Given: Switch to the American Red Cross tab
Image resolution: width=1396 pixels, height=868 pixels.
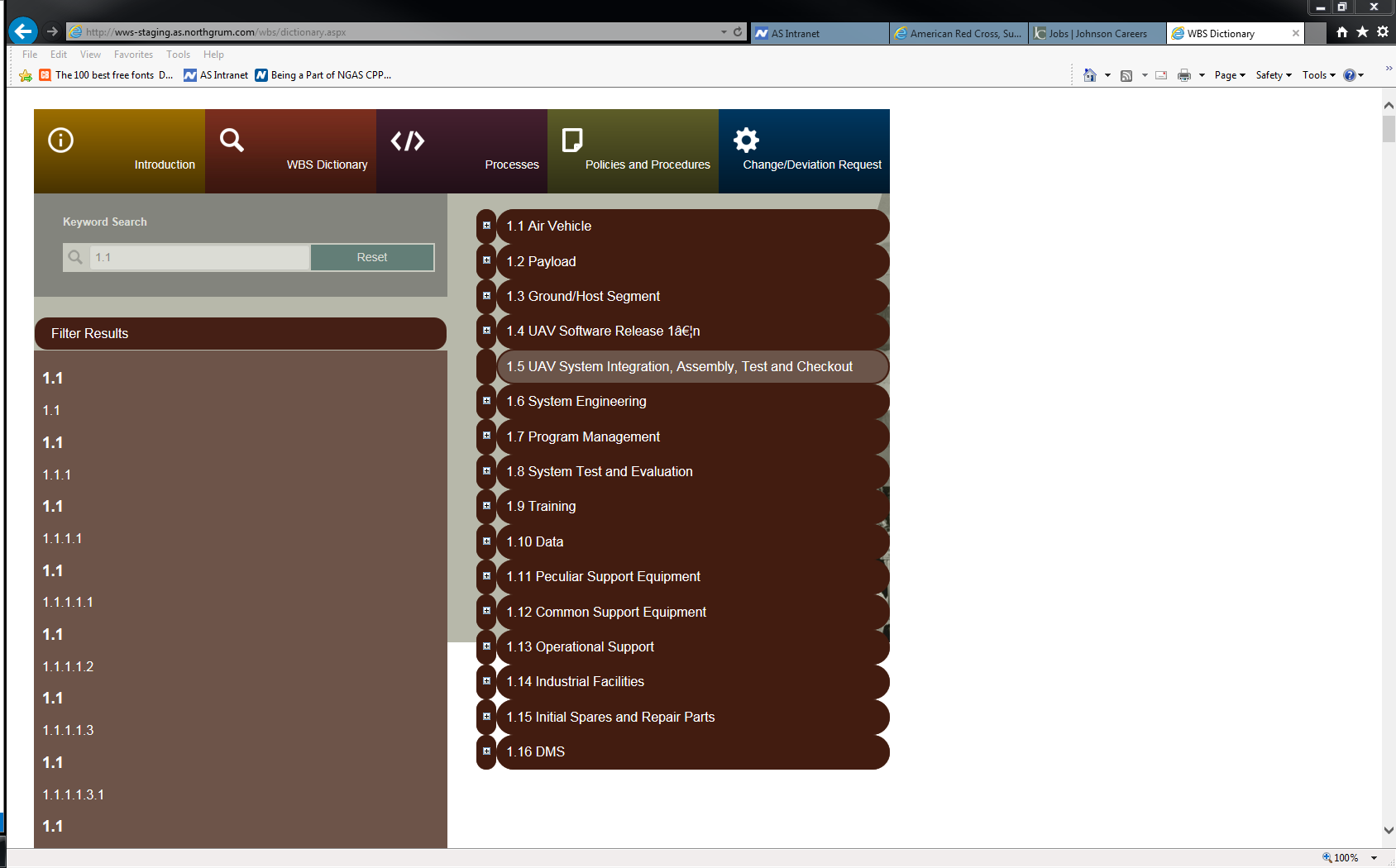Looking at the screenshot, I should click(959, 34).
